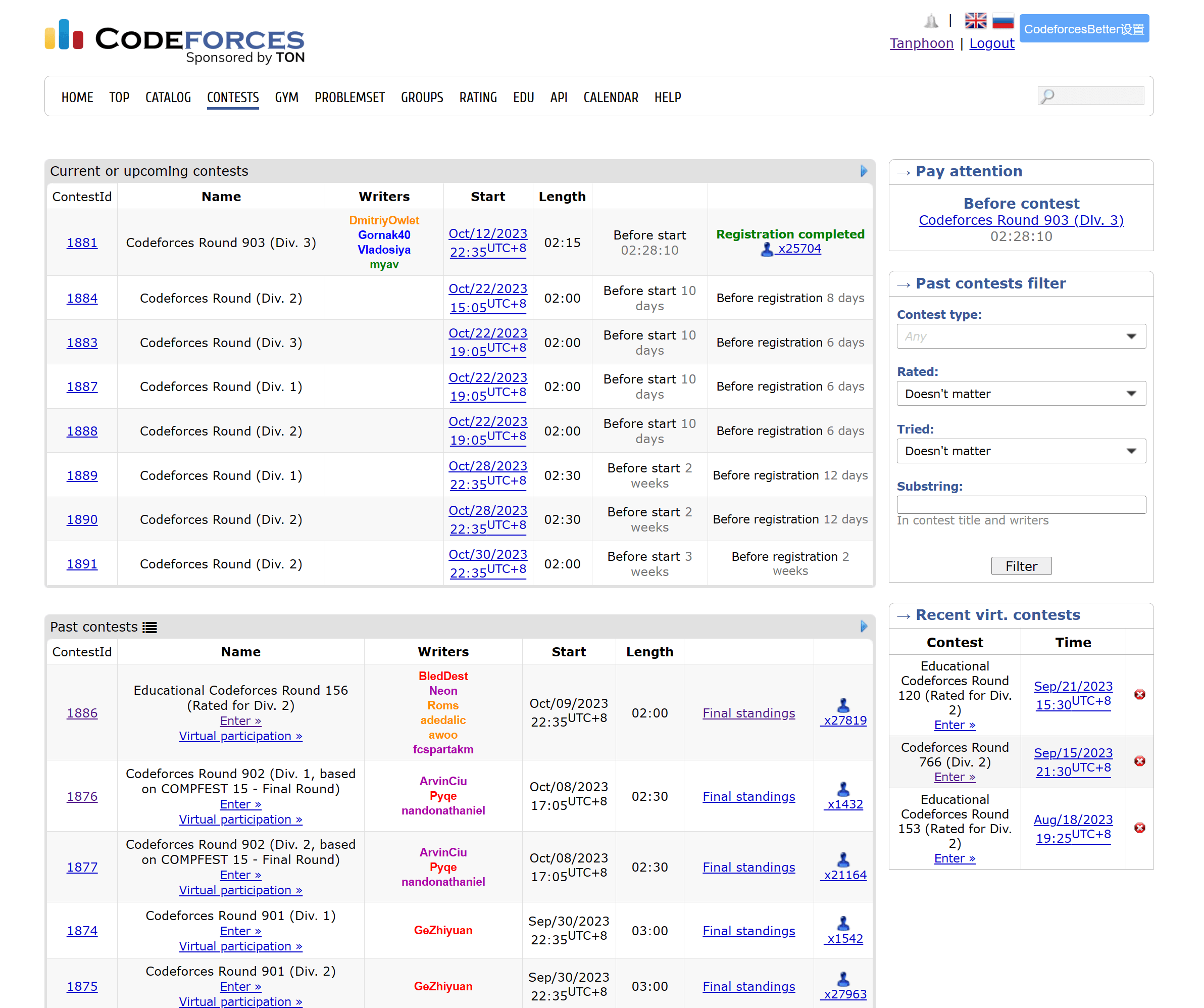Viewport: 1204px width, 1008px height.
Task: Remove Educational Round 153 virtual contest (red cross)
Action: 1139,827
